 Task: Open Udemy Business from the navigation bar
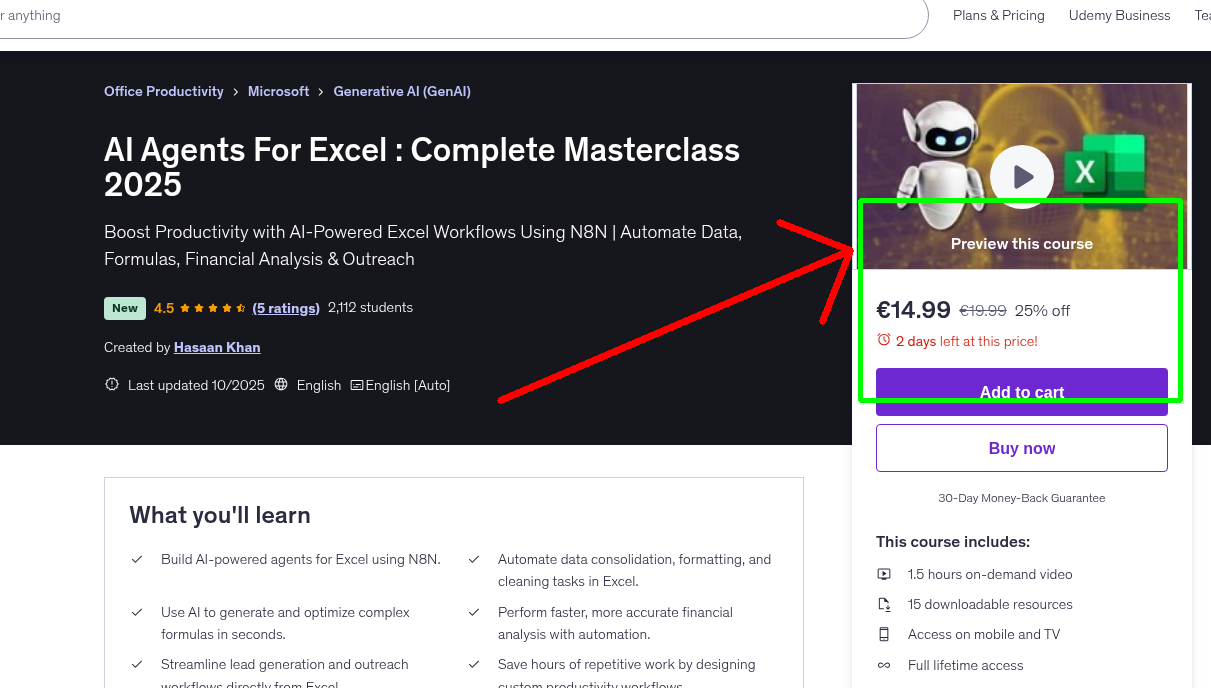(1119, 15)
